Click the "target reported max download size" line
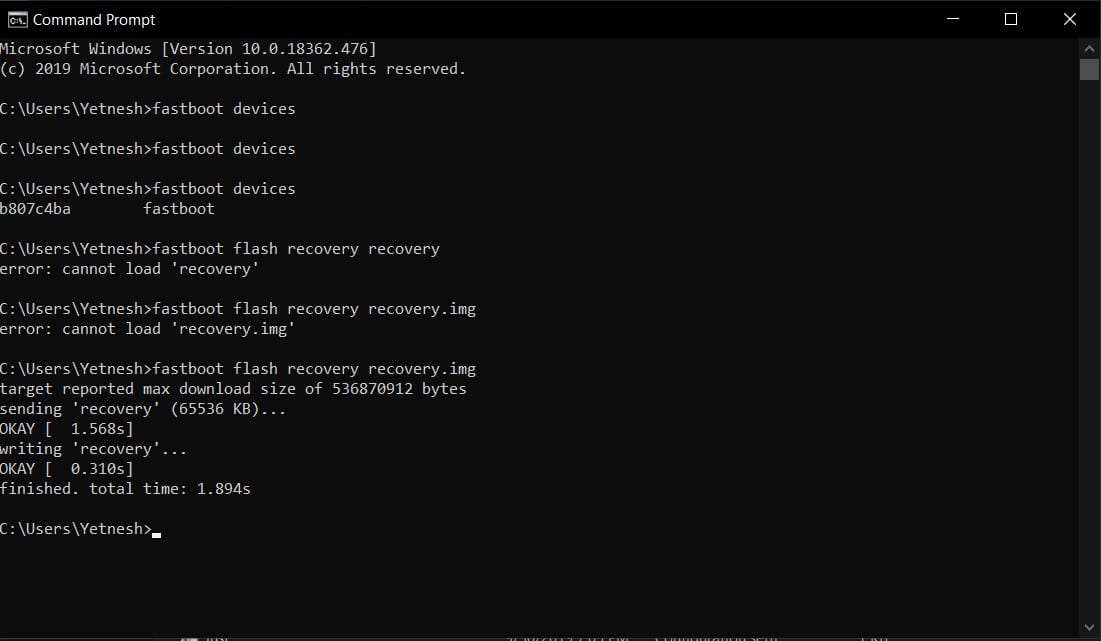 tap(233, 389)
